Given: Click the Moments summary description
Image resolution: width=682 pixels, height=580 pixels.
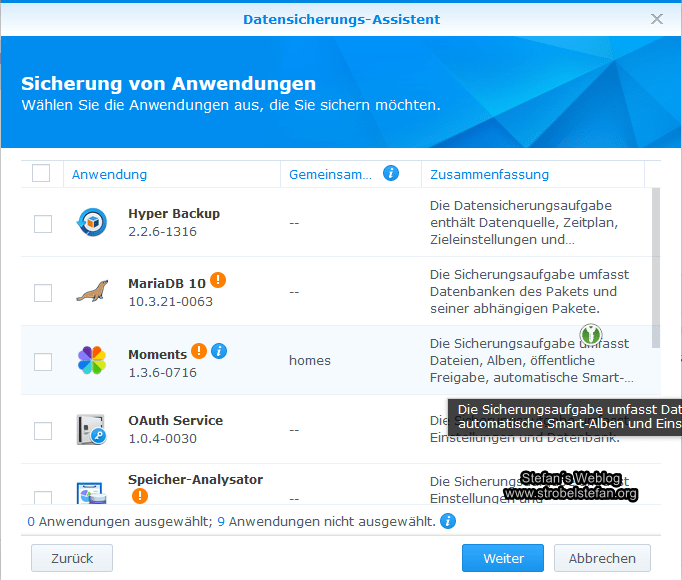Looking at the screenshot, I should [531, 361].
